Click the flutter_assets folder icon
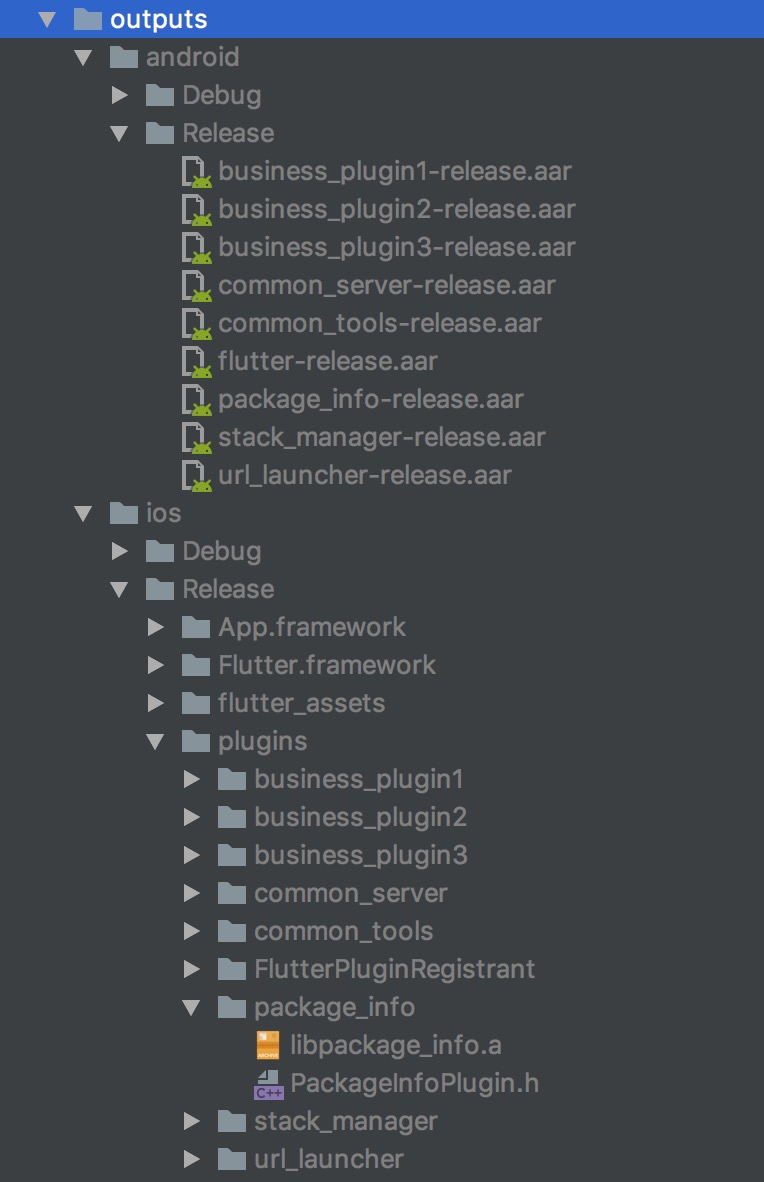764x1182 pixels. click(196, 703)
